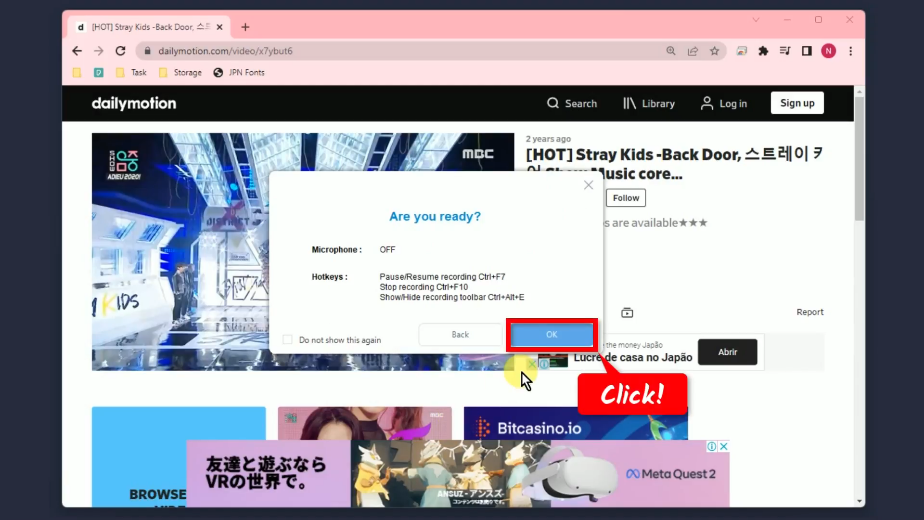Confirm with the OK button
924x520 pixels.
coord(552,334)
